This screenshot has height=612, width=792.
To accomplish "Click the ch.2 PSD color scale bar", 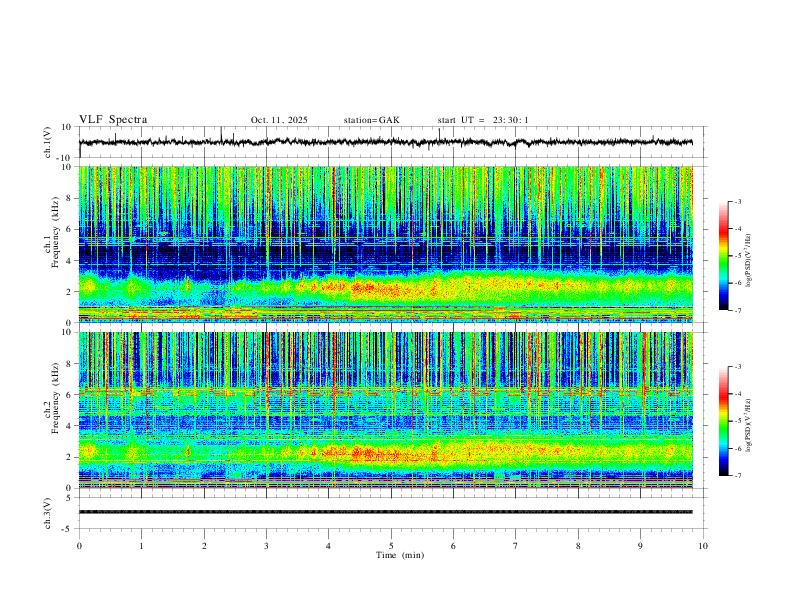I will pos(724,421).
